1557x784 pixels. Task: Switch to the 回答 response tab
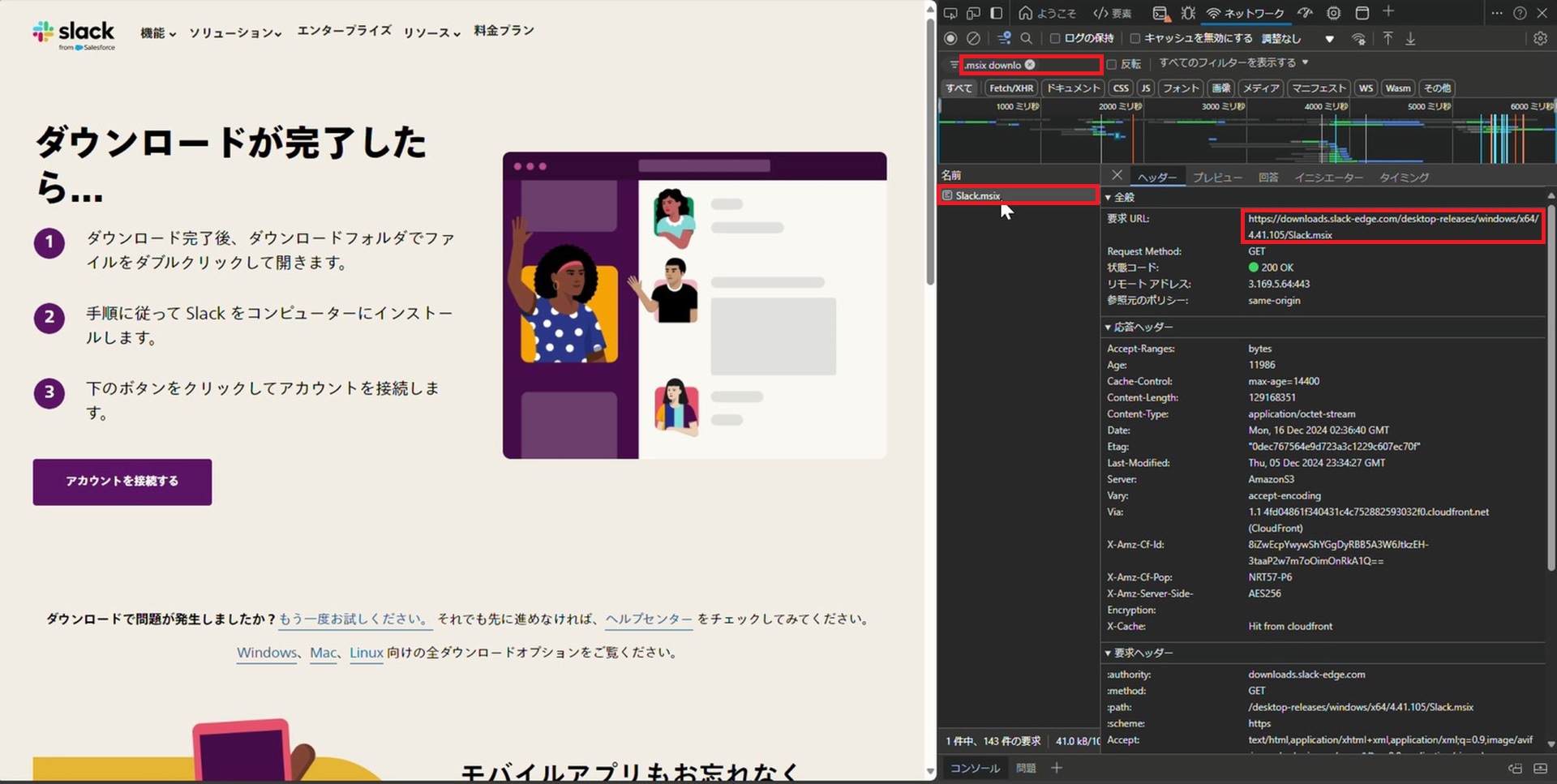coord(1268,177)
